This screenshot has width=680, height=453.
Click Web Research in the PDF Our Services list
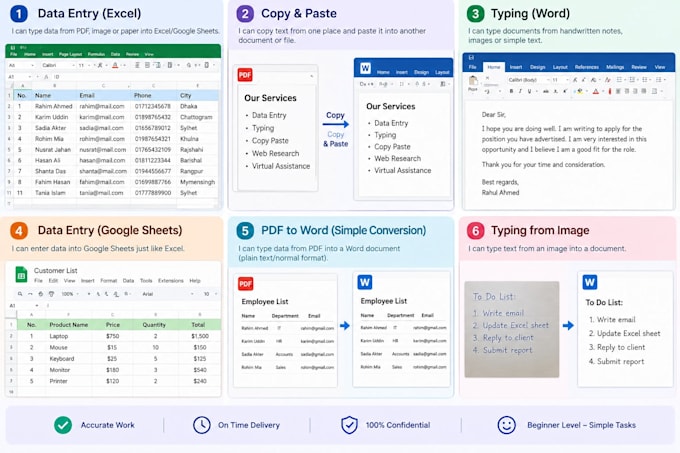click(x=275, y=153)
